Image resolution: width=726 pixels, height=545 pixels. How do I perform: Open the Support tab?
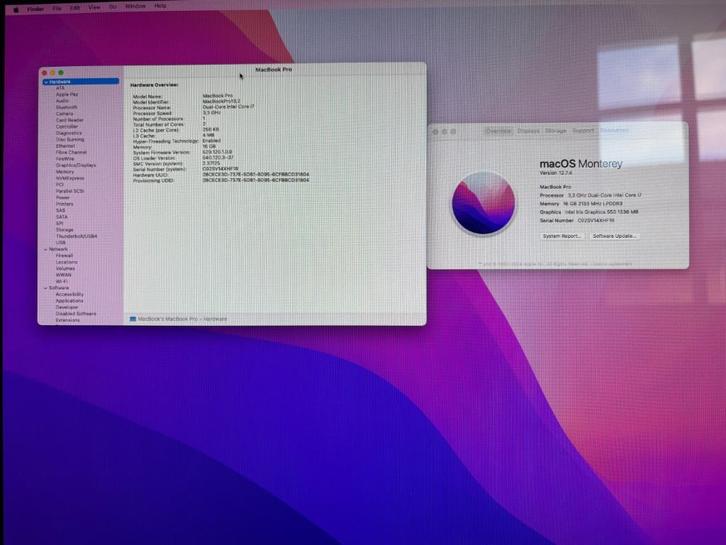pyautogui.click(x=583, y=130)
